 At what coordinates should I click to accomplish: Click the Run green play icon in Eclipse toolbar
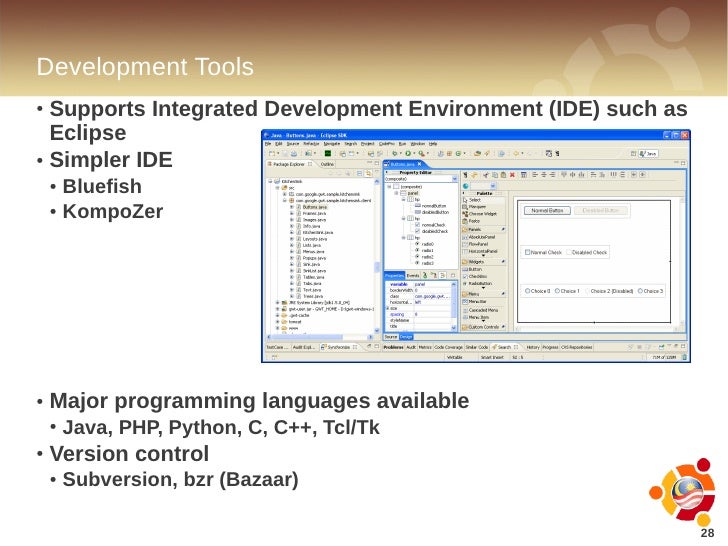408,154
